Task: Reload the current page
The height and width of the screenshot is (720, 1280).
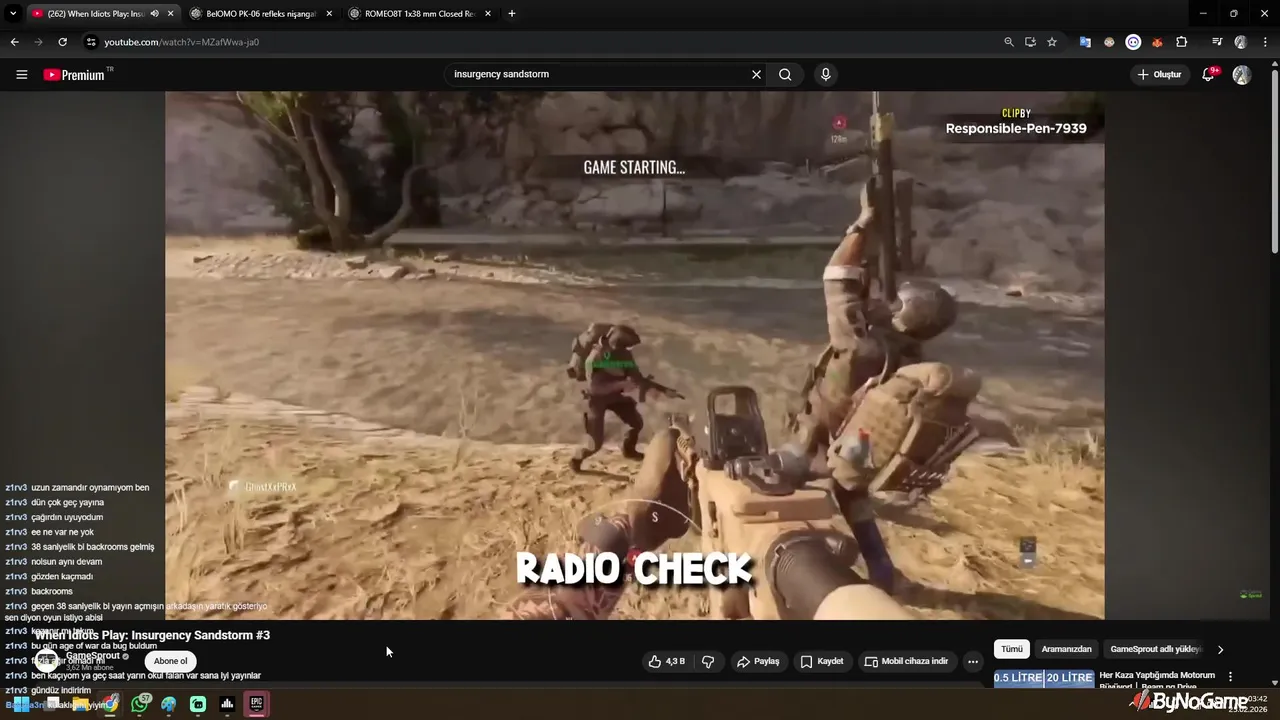Action: click(62, 42)
